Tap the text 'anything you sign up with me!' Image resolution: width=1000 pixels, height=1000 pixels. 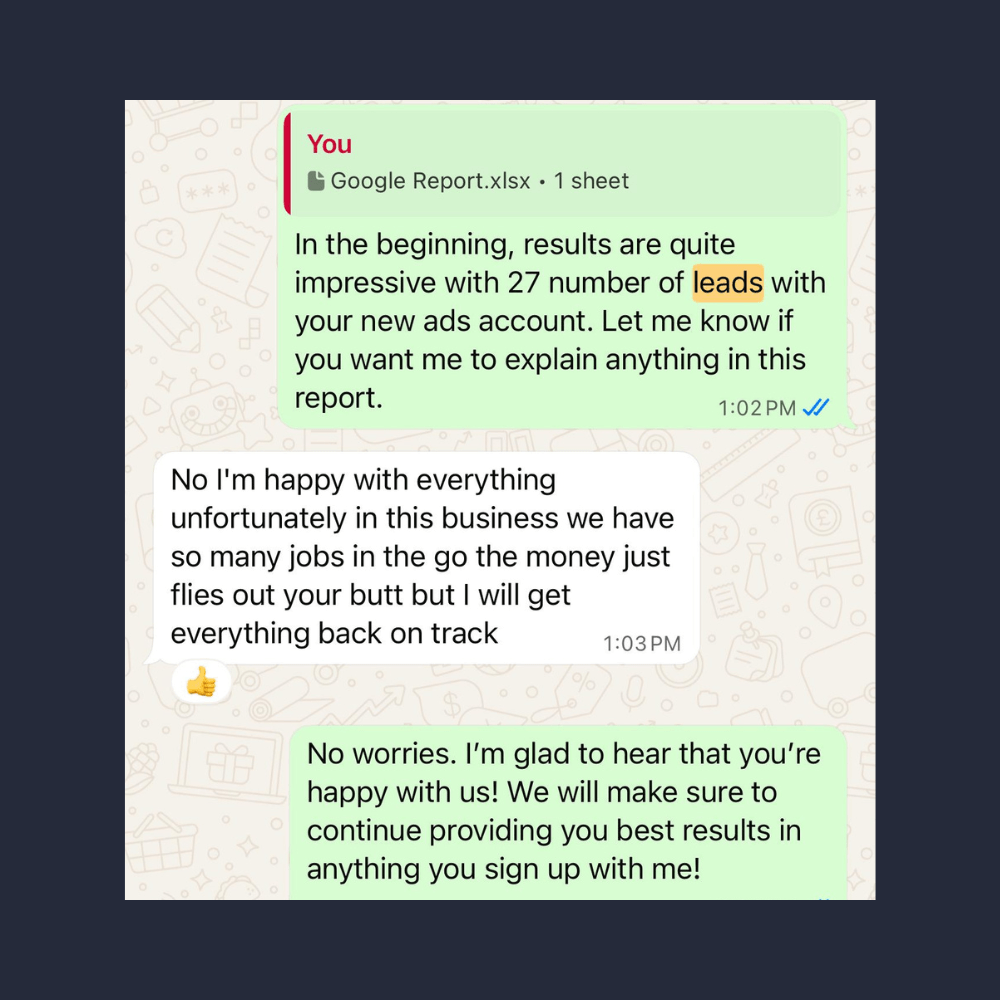(504, 869)
